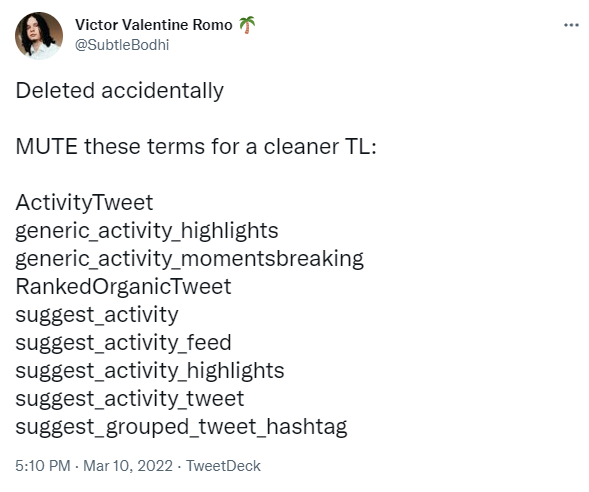This screenshot has width=589, height=492.
Task: Click the 'Deleted accidentally' text line
Action: coord(119,91)
